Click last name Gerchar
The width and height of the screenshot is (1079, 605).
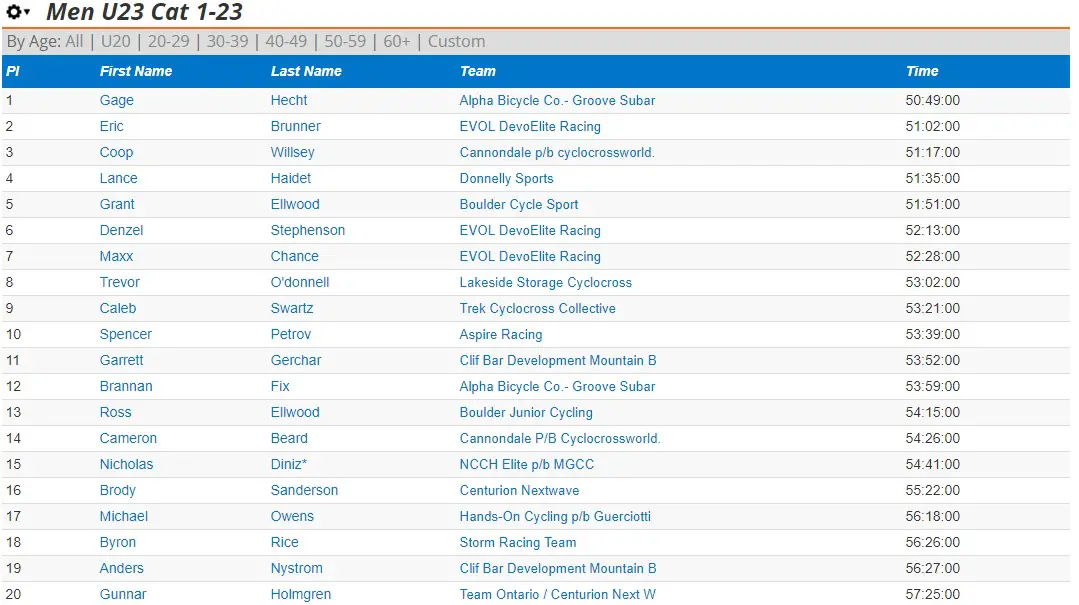click(x=296, y=361)
